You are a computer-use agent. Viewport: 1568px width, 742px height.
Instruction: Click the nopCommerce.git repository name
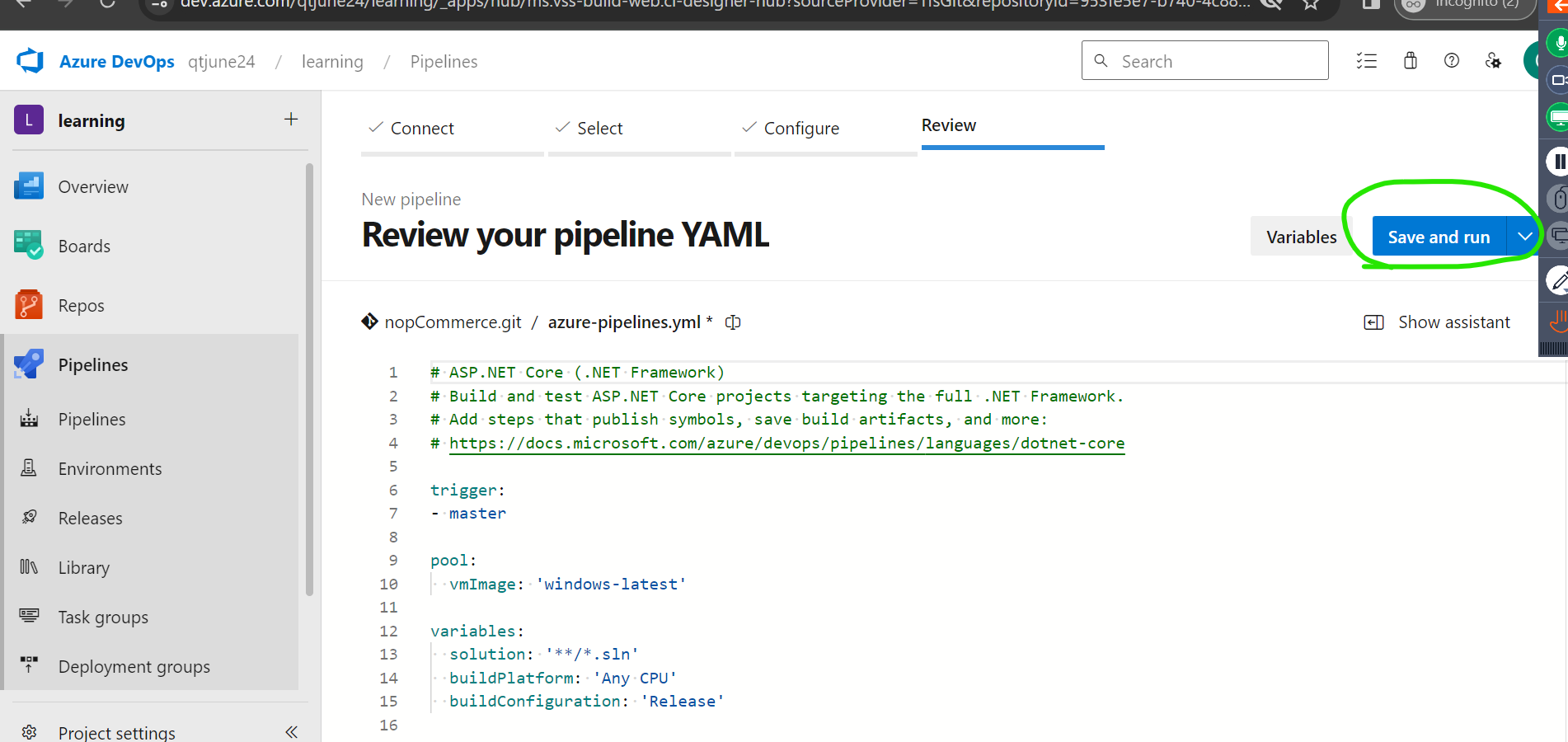pos(453,322)
